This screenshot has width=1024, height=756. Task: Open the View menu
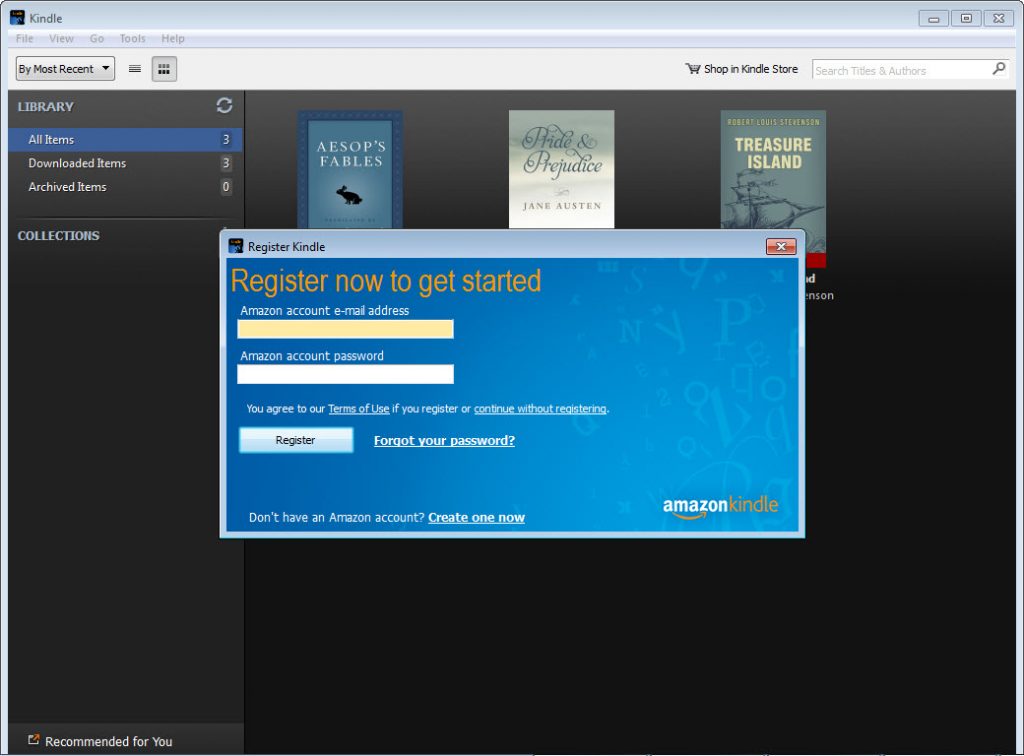click(61, 39)
